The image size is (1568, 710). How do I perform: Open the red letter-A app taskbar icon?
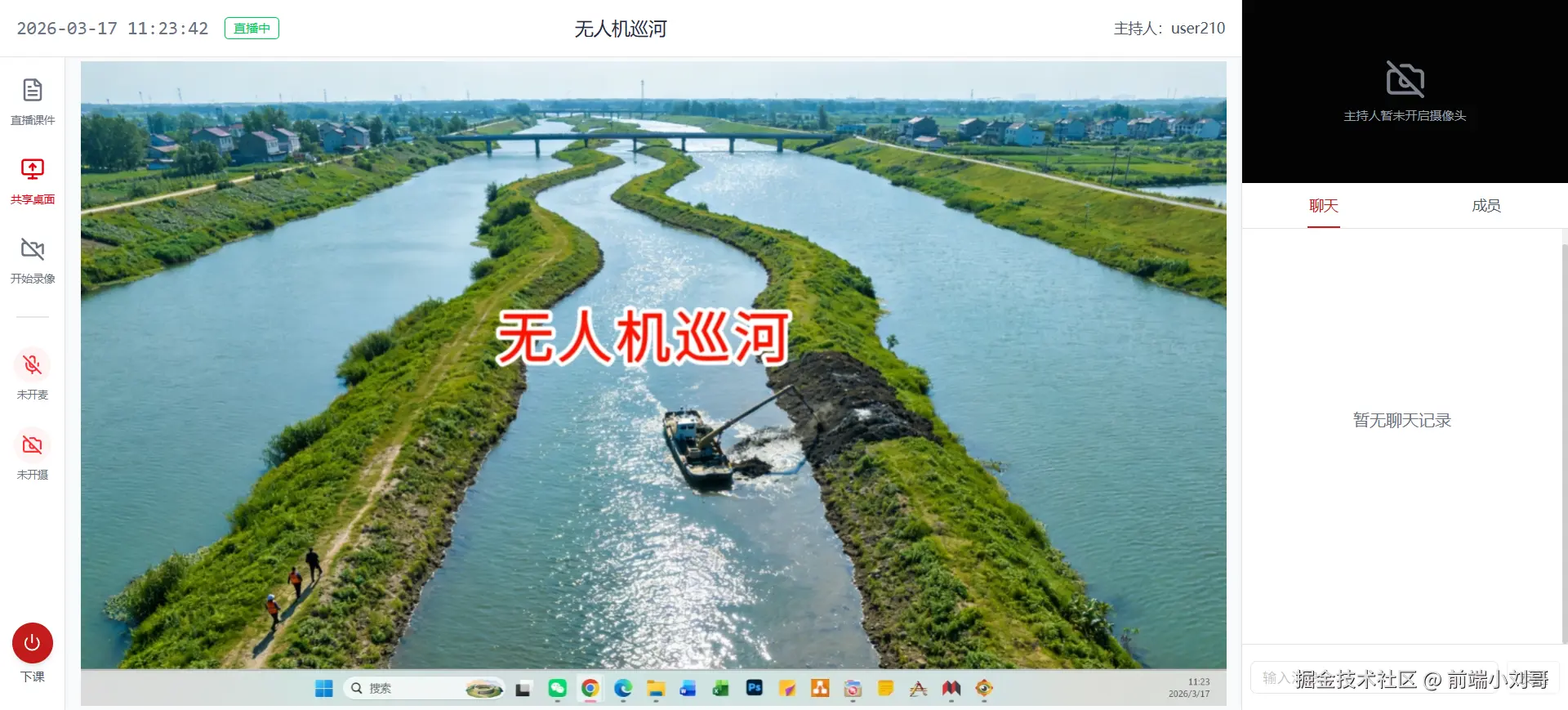click(x=919, y=689)
